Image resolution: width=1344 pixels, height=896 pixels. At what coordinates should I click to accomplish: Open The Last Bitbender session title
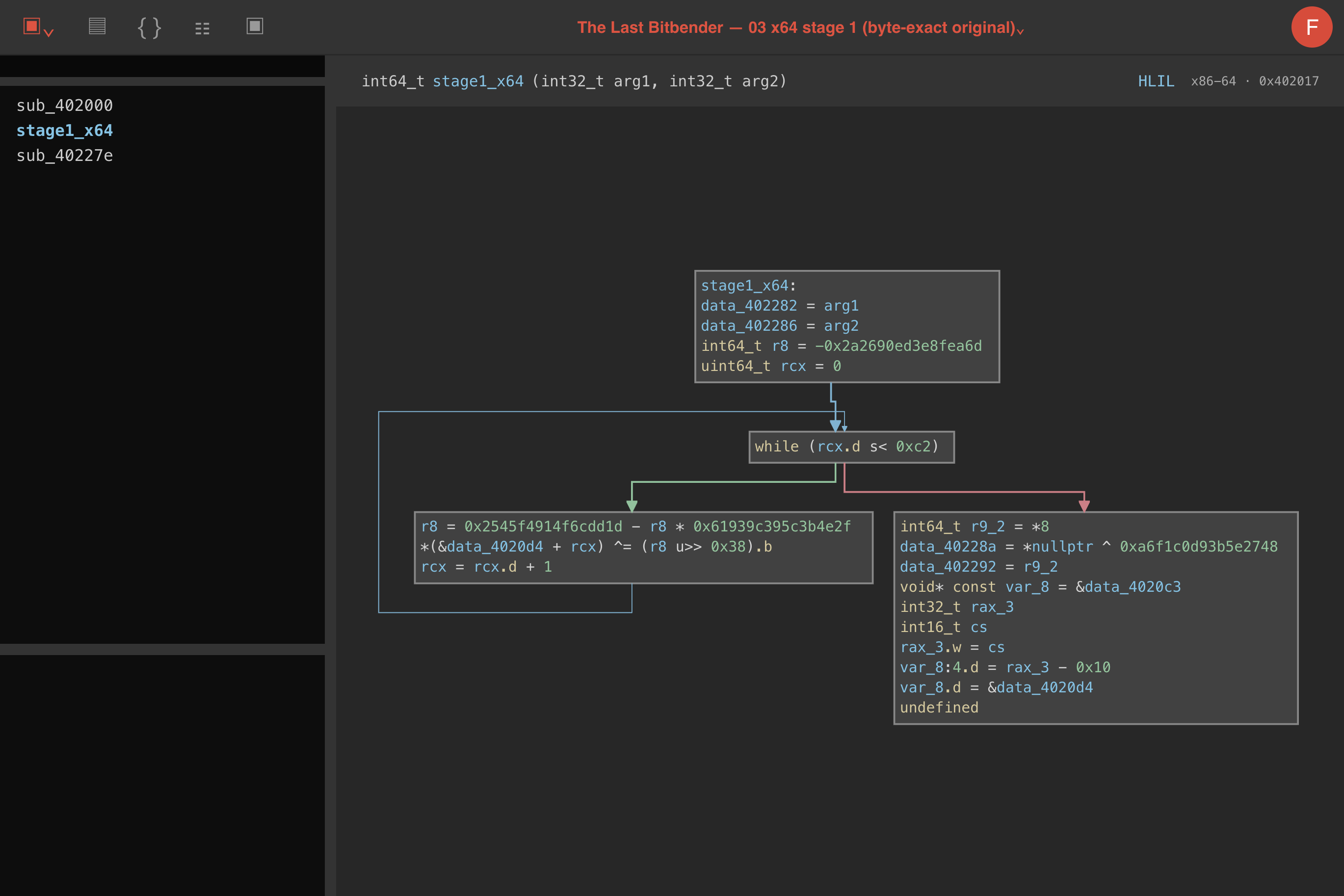(x=795, y=27)
